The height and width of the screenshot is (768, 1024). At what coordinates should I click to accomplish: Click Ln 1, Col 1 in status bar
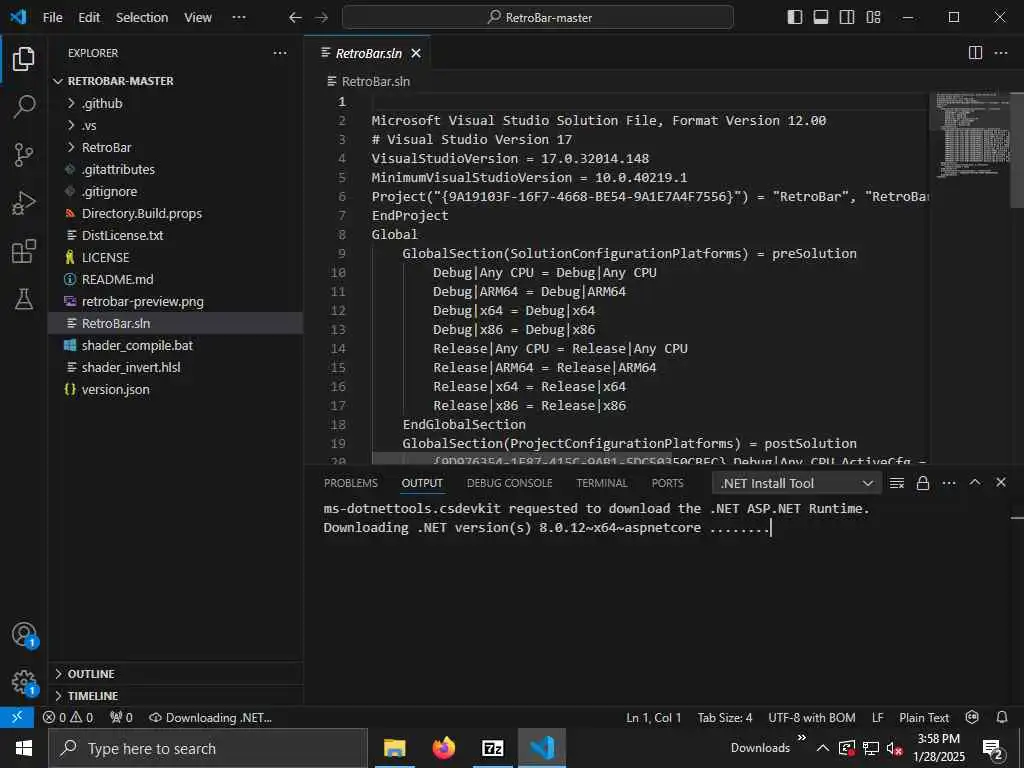654,718
